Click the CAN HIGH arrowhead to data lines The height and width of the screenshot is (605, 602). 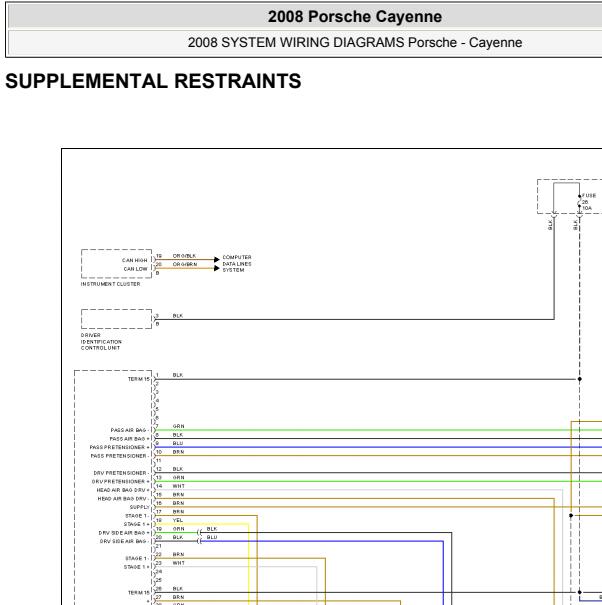[x=217, y=260]
